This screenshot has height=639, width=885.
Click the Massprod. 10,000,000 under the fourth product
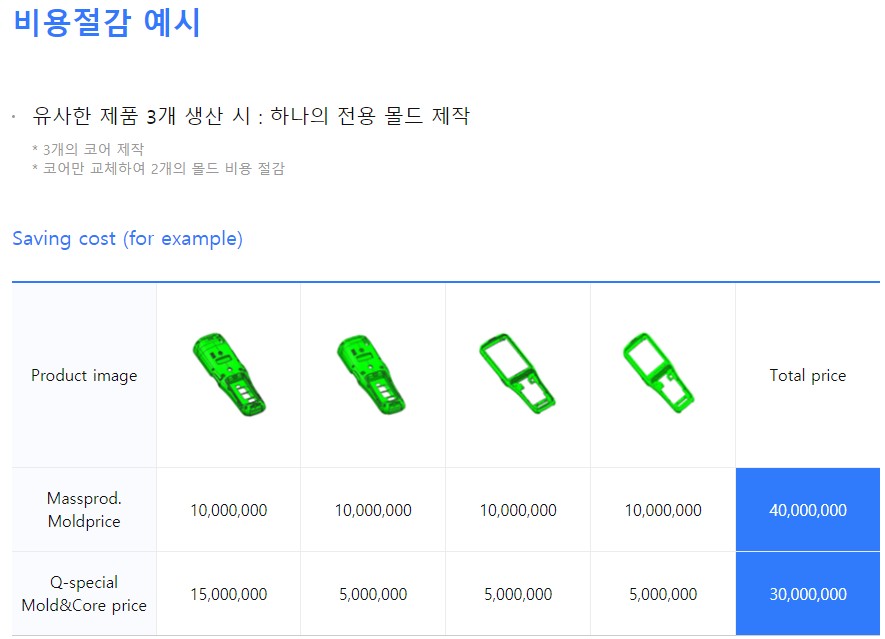tap(663, 510)
